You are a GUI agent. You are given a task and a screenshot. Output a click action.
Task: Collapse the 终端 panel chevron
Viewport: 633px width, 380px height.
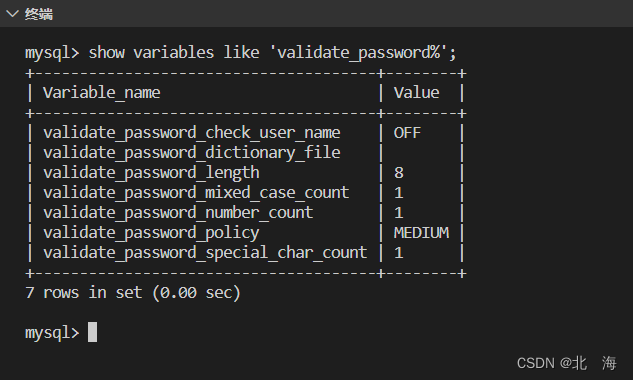click(13, 14)
